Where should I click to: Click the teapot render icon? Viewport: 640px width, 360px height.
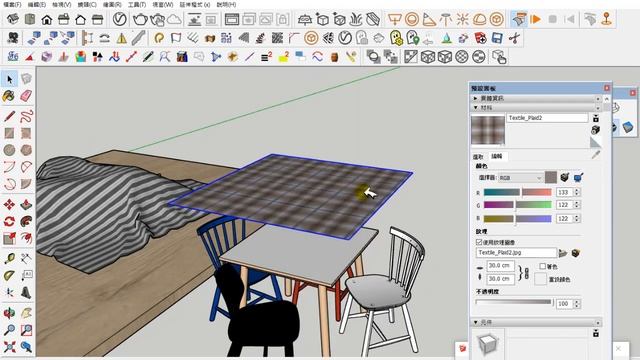coord(140,19)
